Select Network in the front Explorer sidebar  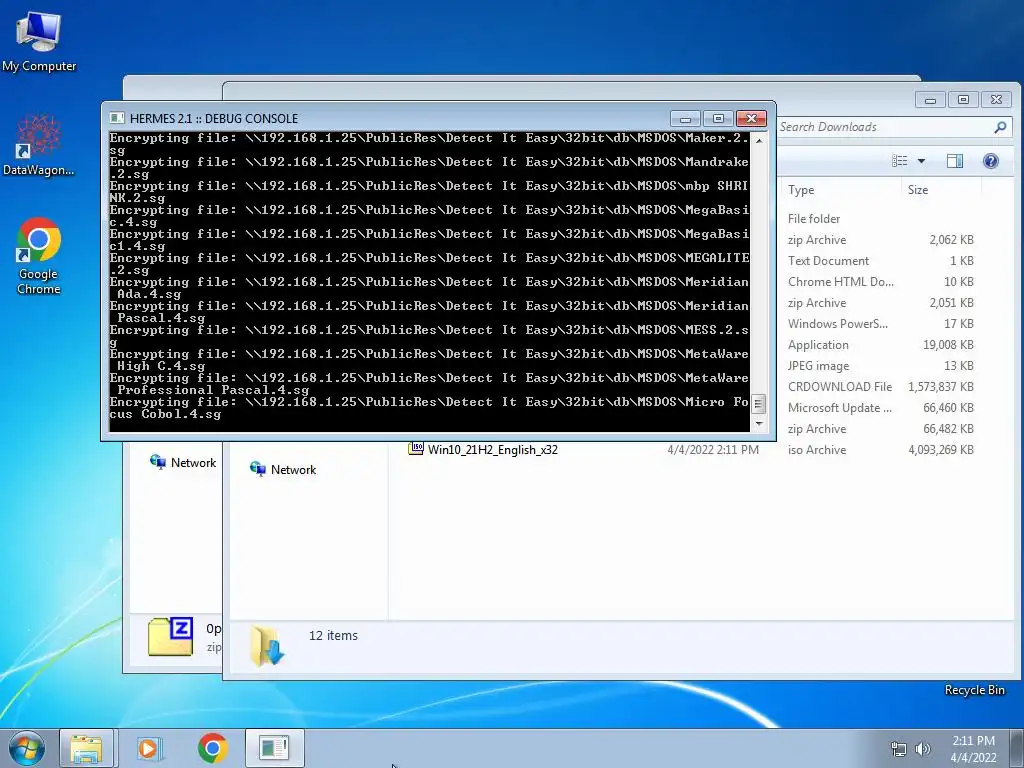tap(283, 470)
